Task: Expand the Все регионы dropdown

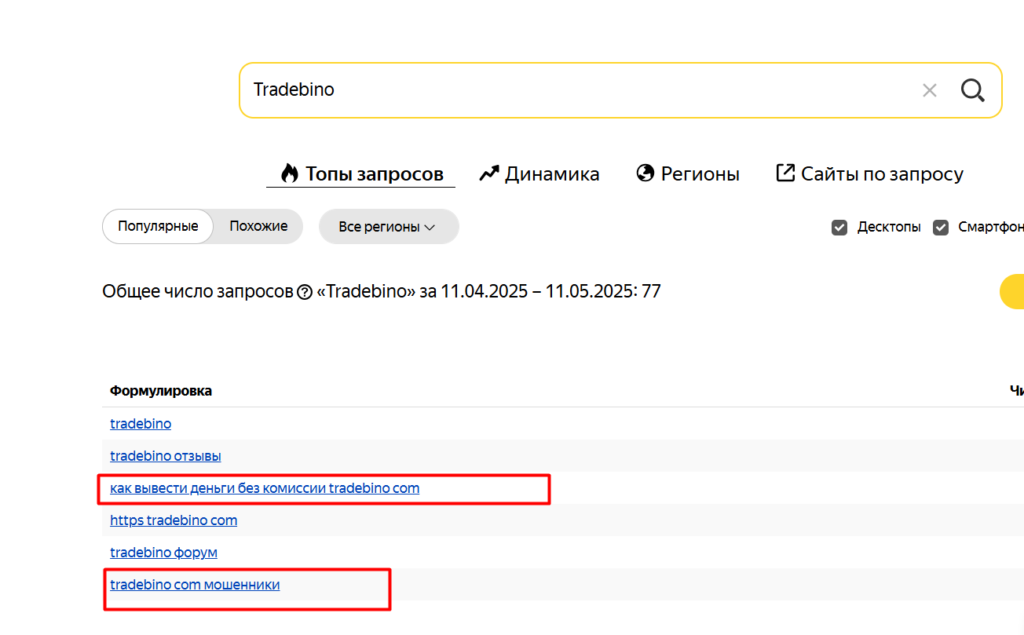Action: [x=389, y=227]
